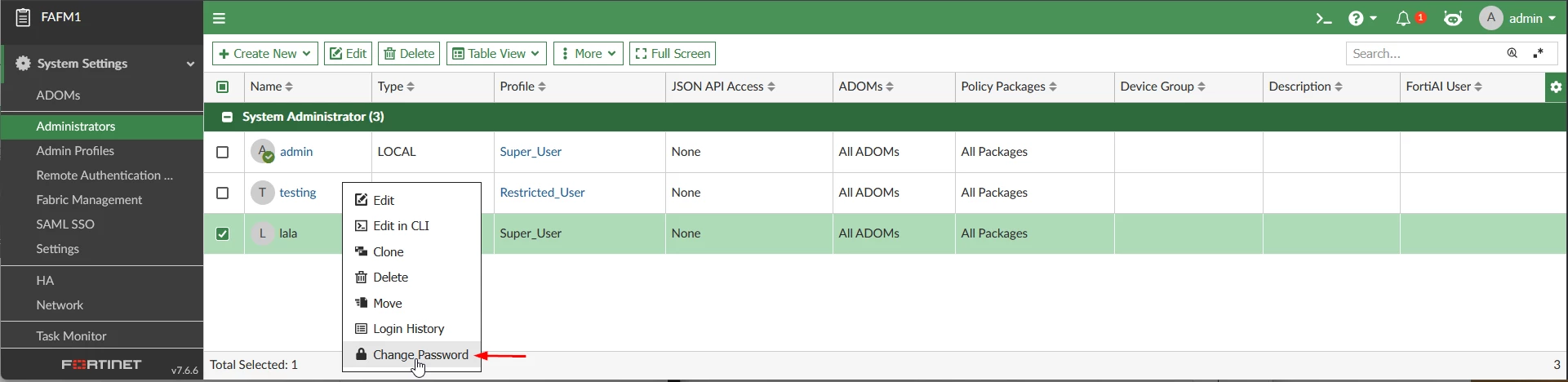Open the Restricted_User profile link
Screen dimensions: 1568x382
542,193
